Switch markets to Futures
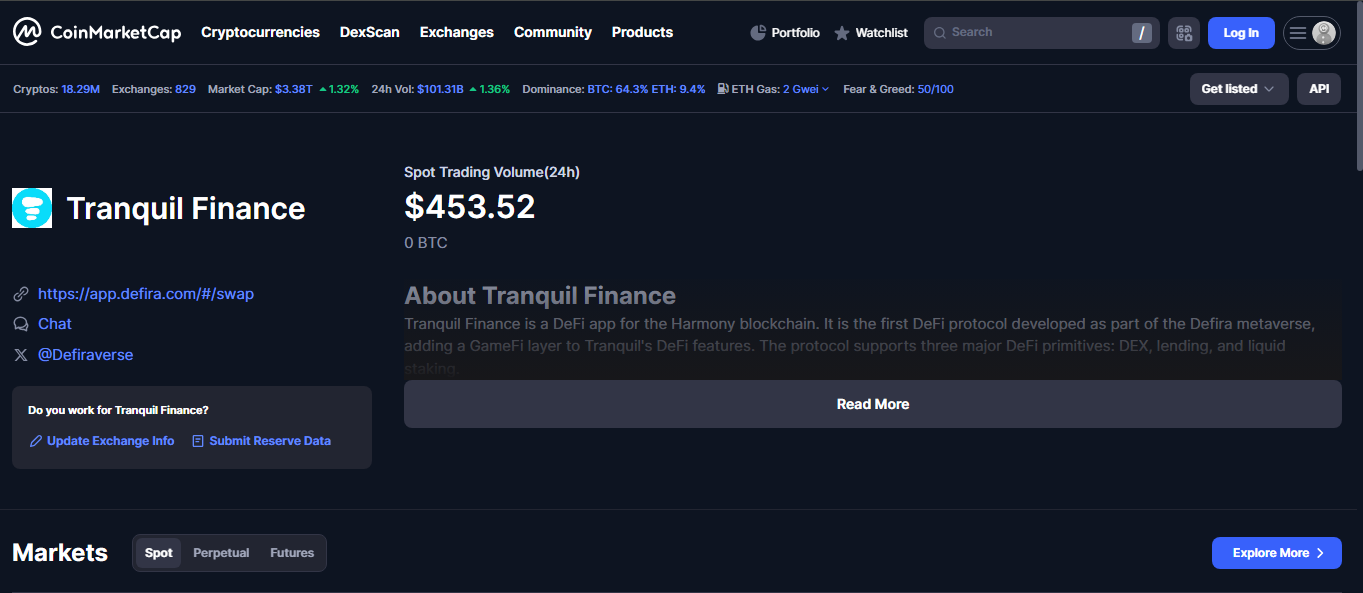This screenshot has height=593, width=1363. click(x=292, y=553)
